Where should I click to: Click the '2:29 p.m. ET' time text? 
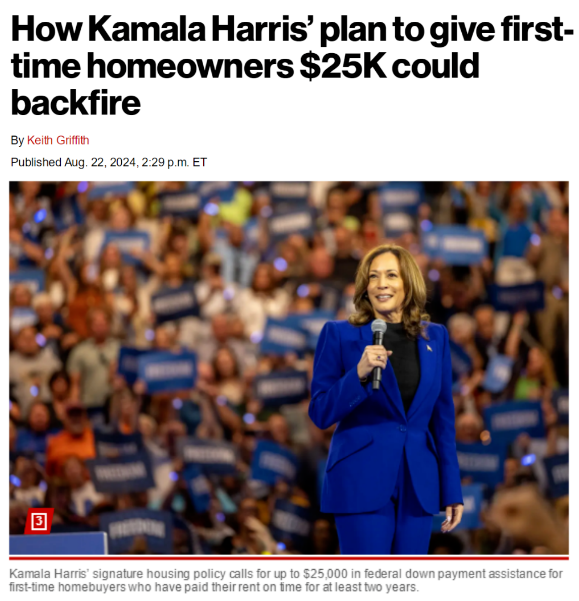click(174, 163)
